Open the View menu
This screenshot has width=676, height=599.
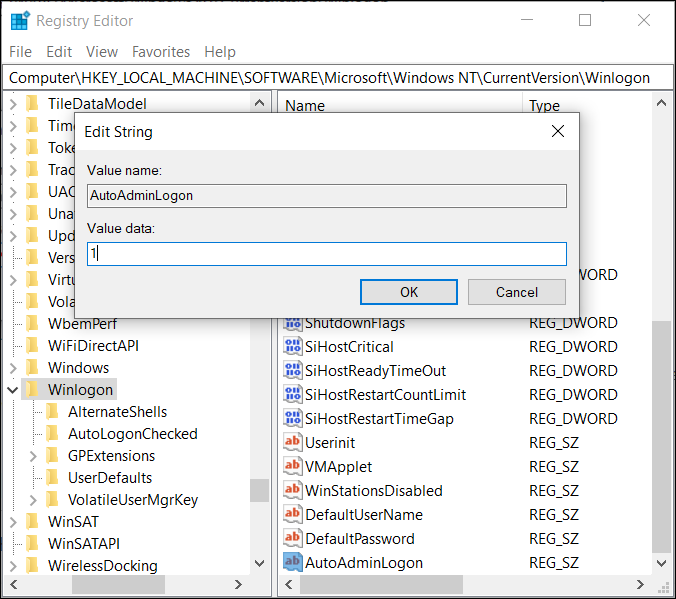point(102,52)
